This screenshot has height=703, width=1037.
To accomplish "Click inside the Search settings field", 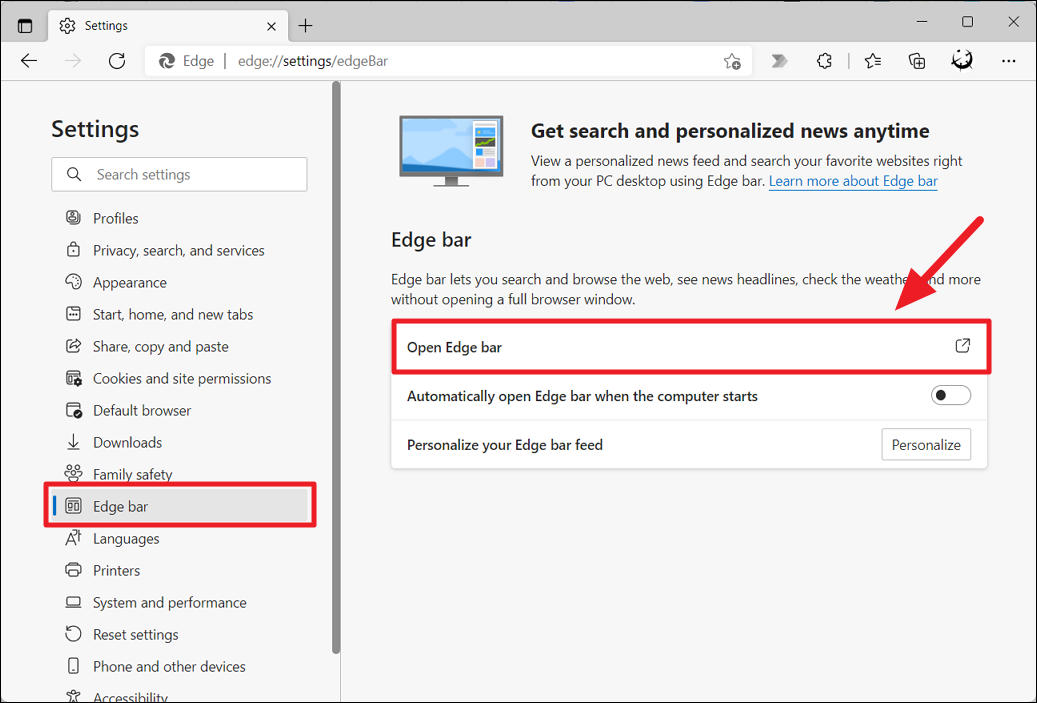I will [x=179, y=174].
